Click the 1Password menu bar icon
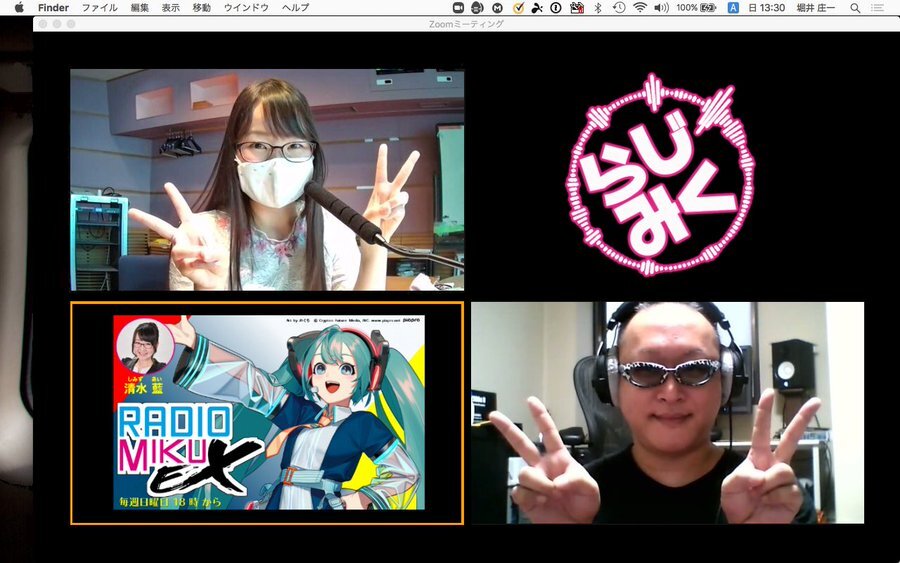The width and height of the screenshot is (900, 563). (556, 7)
